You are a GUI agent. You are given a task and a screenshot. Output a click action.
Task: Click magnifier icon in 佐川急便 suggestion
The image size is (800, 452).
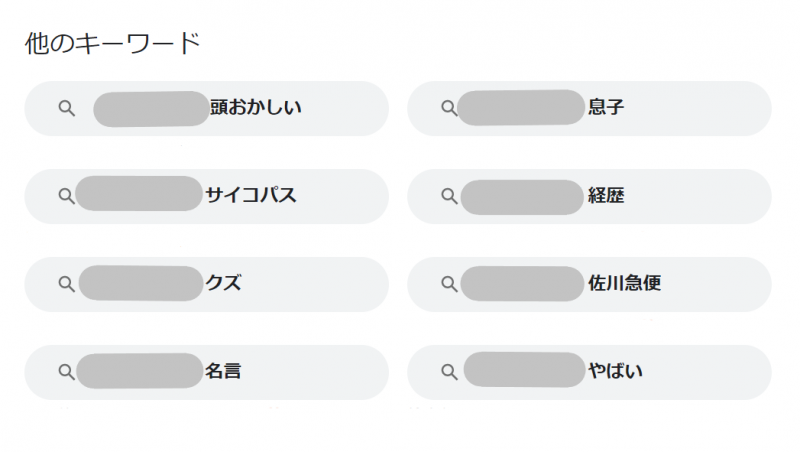pyautogui.click(x=449, y=284)
